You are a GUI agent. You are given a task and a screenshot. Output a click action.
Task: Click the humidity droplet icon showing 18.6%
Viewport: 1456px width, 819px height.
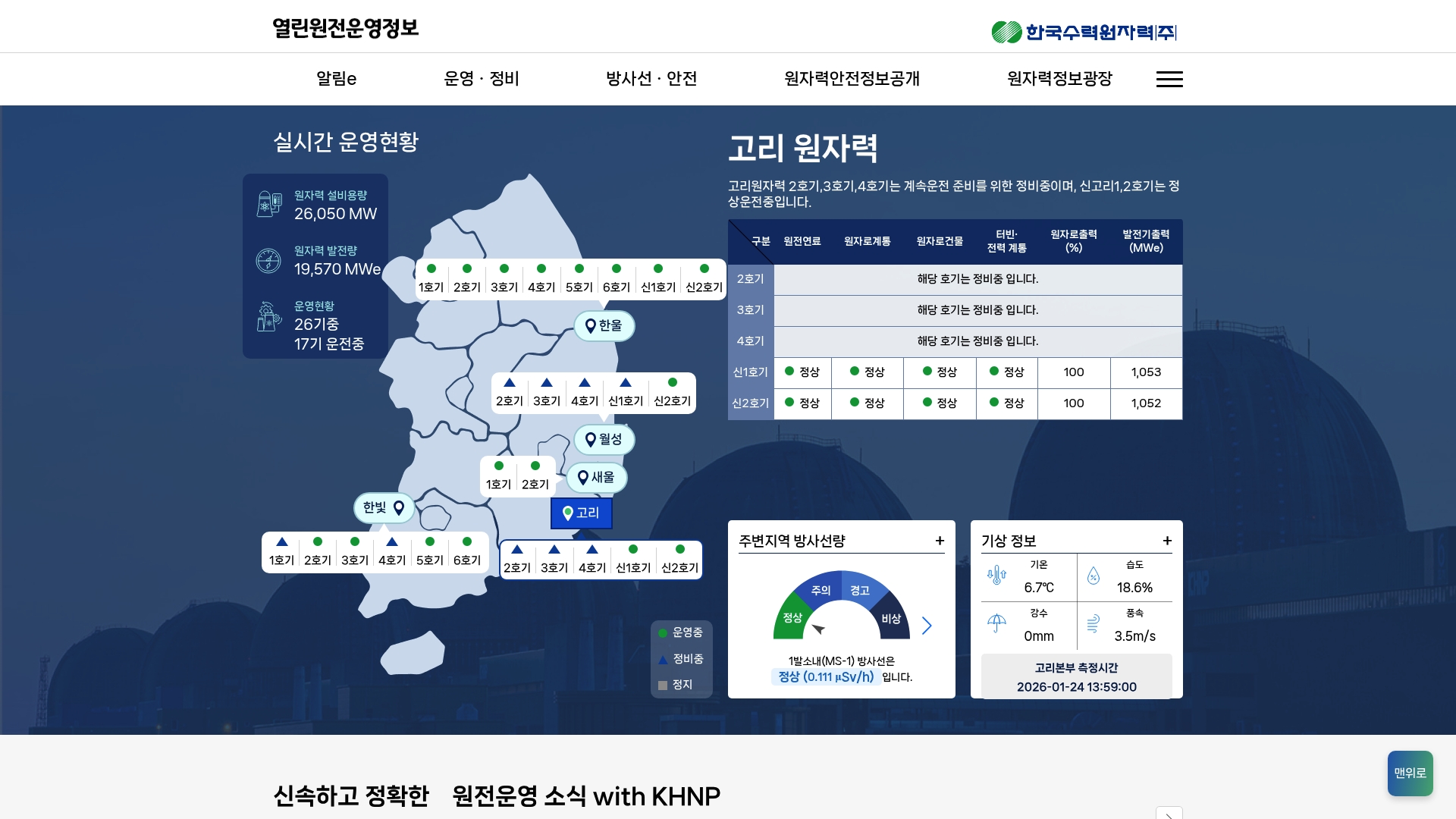click(1094, 576)
